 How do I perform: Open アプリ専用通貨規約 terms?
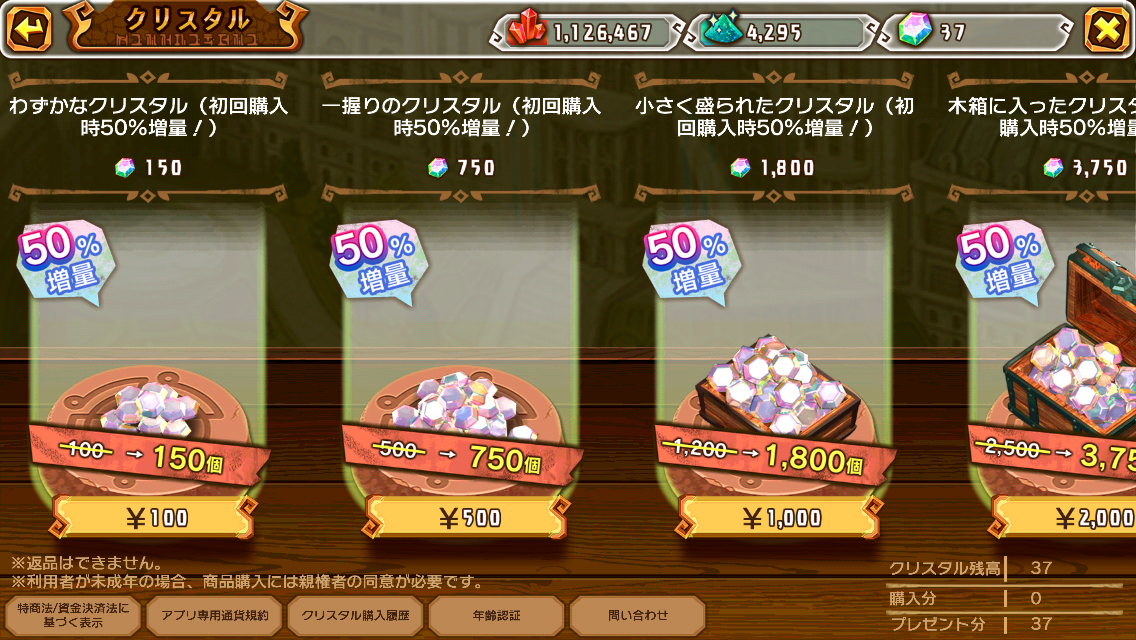click(x=214, y=615)
